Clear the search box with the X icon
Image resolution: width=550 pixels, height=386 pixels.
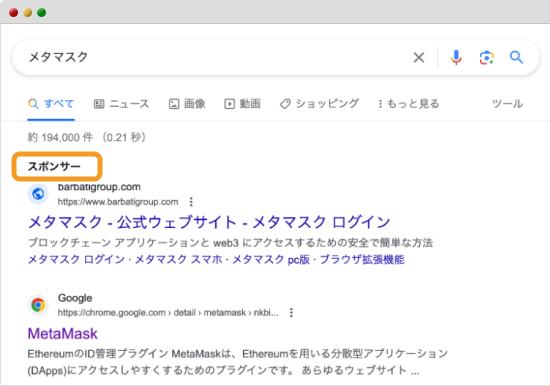tap(419, 57)
